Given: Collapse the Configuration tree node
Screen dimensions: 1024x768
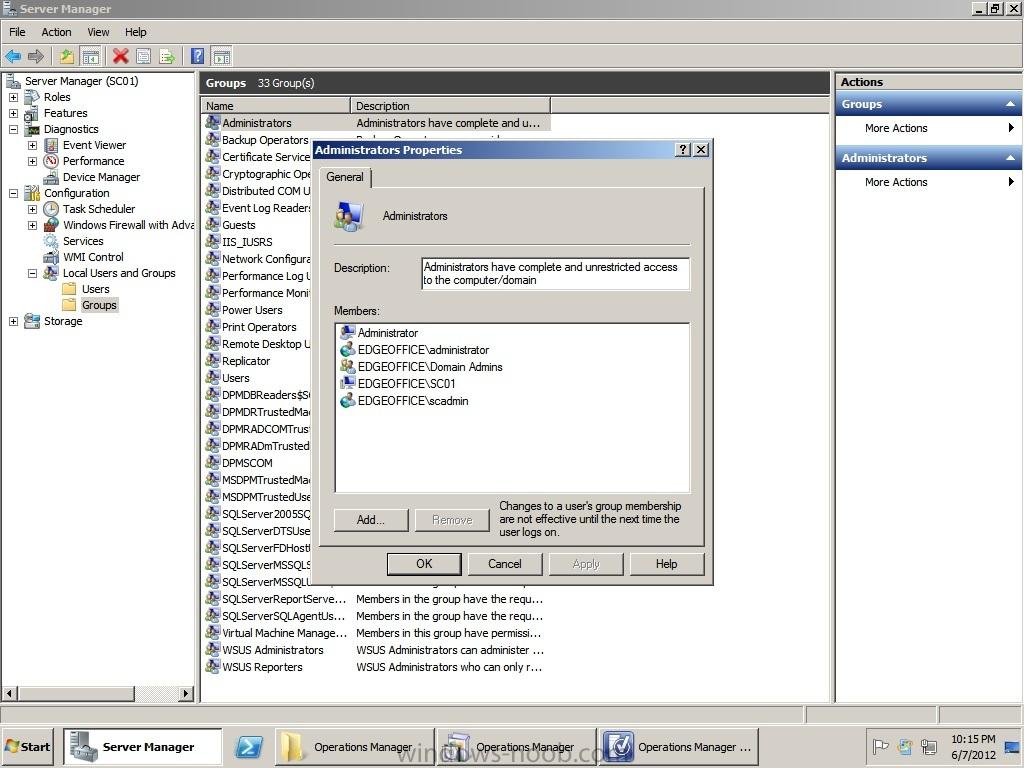Looking at the screenshot, I should [13, 193].
